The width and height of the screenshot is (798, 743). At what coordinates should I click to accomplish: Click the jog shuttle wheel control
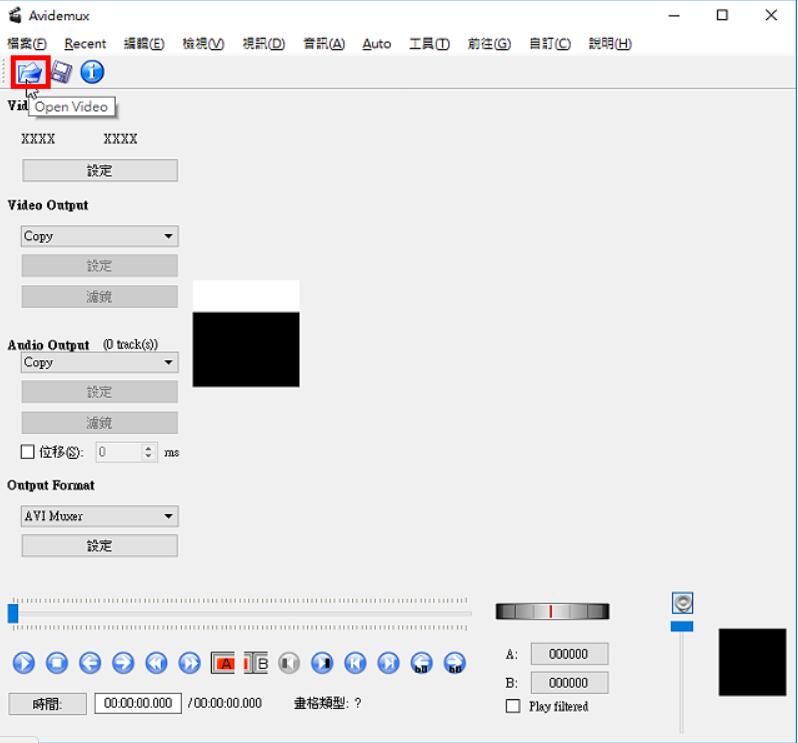click(552, 611)
